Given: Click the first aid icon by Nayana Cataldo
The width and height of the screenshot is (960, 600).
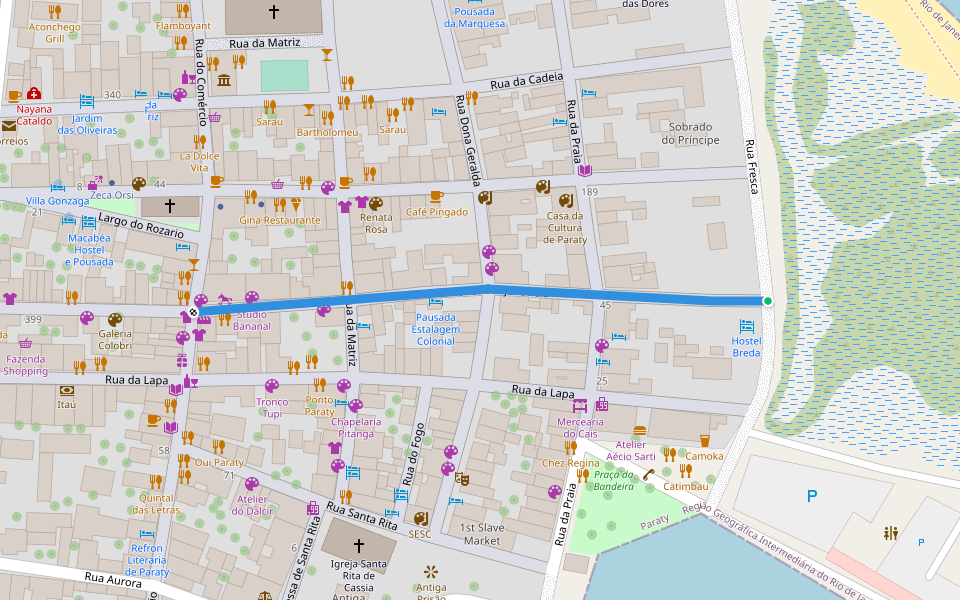Looking at the screenshot, I should pyautogui.click(x=34, y=95).
